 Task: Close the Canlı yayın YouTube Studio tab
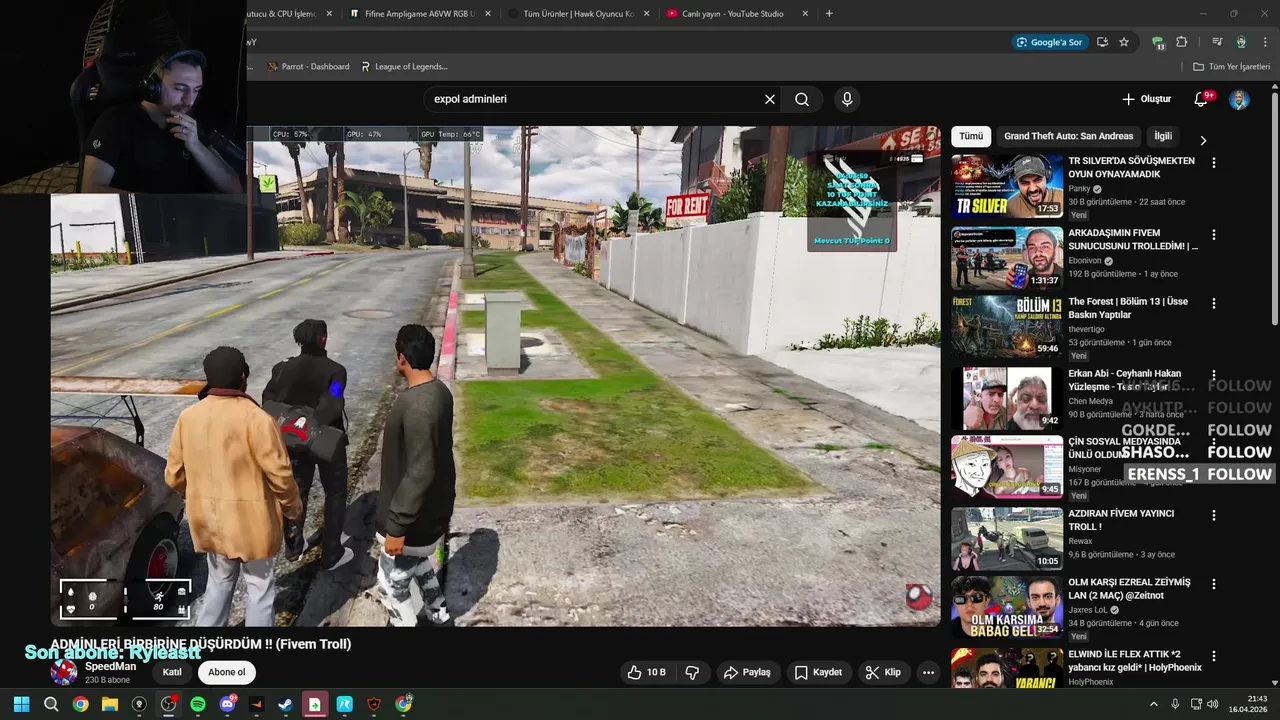point(805,14)
